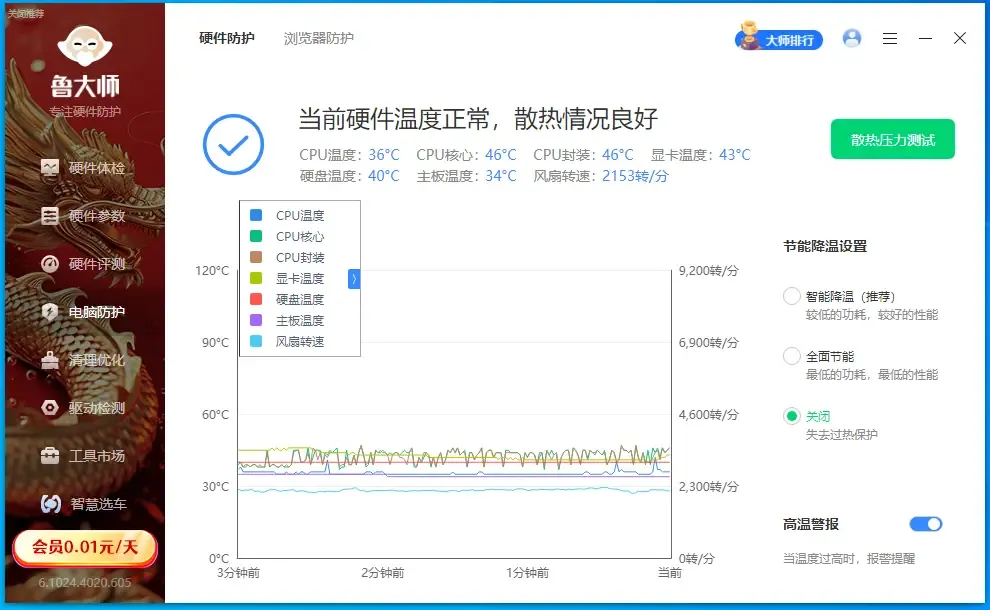
Task: Click the blue checkmark status circle
Action: 233,145
